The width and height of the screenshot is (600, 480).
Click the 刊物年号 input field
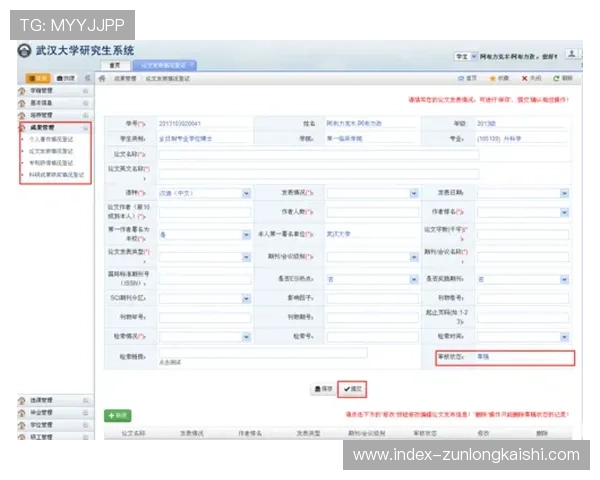[205, 318]
